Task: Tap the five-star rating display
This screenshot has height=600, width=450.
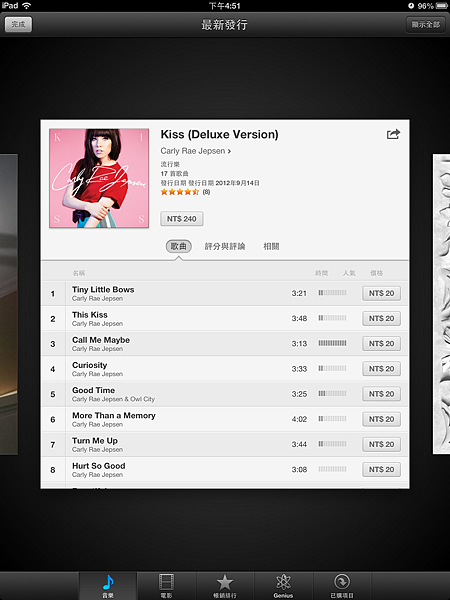Action: click(180, 192)
